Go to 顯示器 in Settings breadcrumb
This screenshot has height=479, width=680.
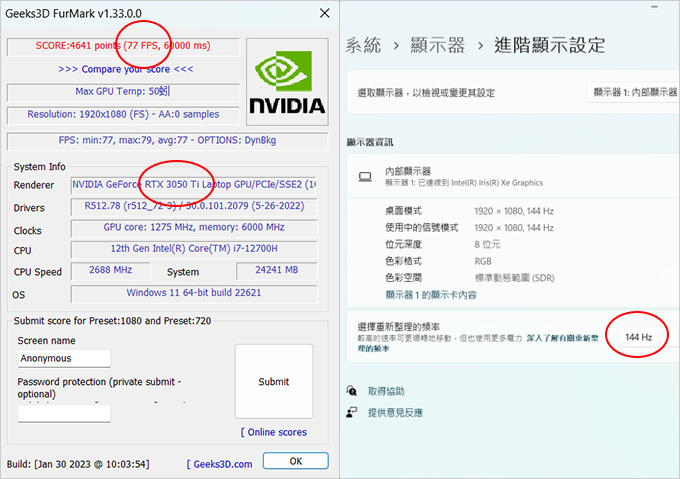tap(437, 45)
